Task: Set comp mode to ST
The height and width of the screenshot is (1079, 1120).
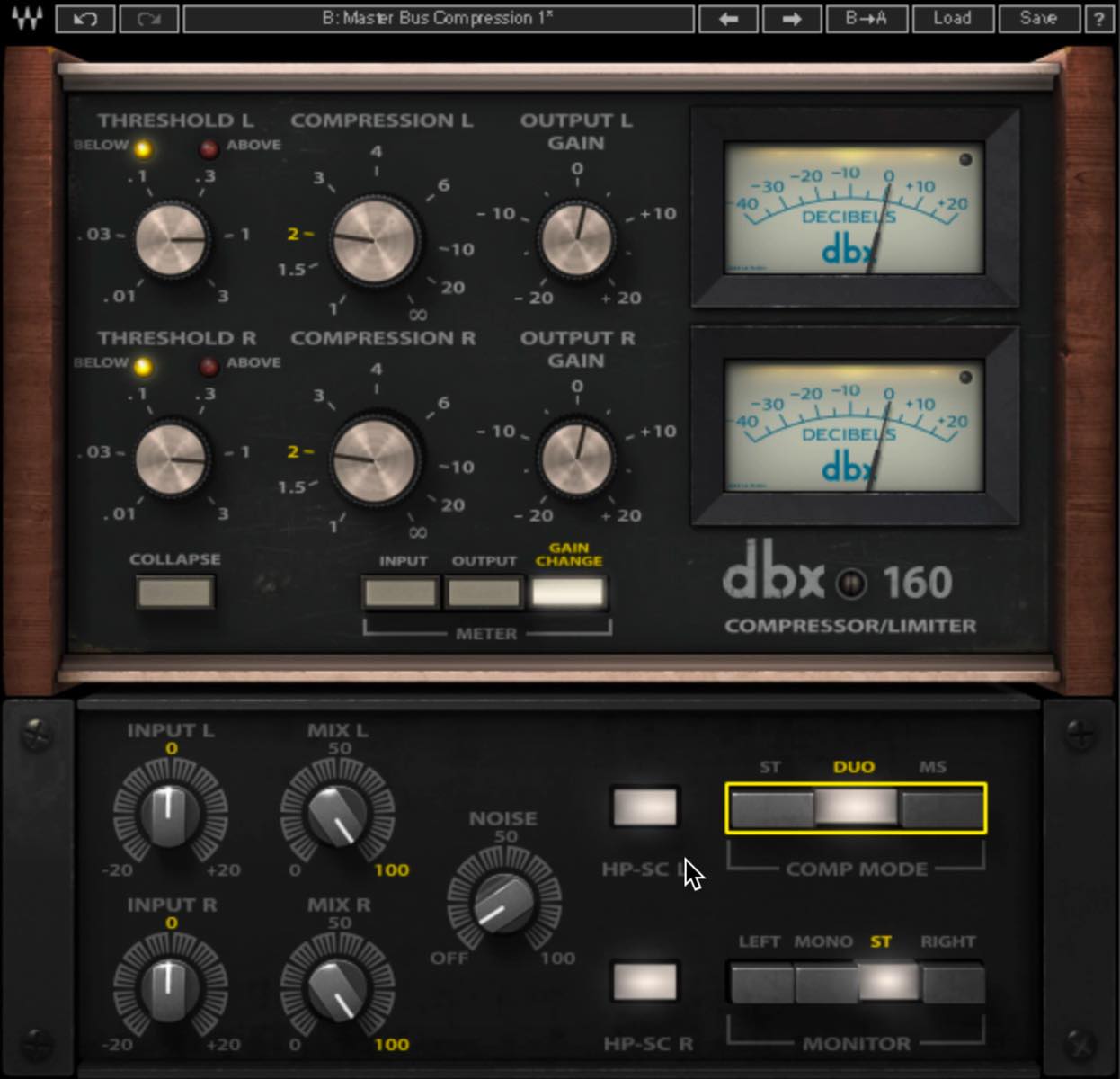Action: click(x=772, y=808)
